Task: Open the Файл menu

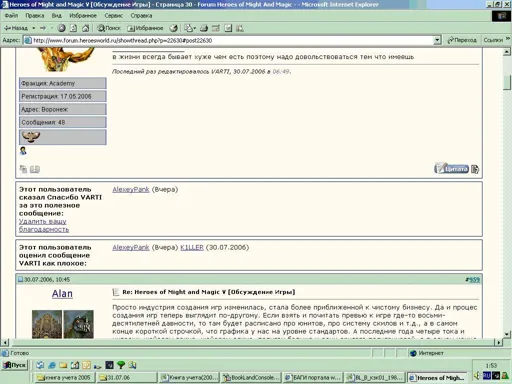Action: coord(11,15)
